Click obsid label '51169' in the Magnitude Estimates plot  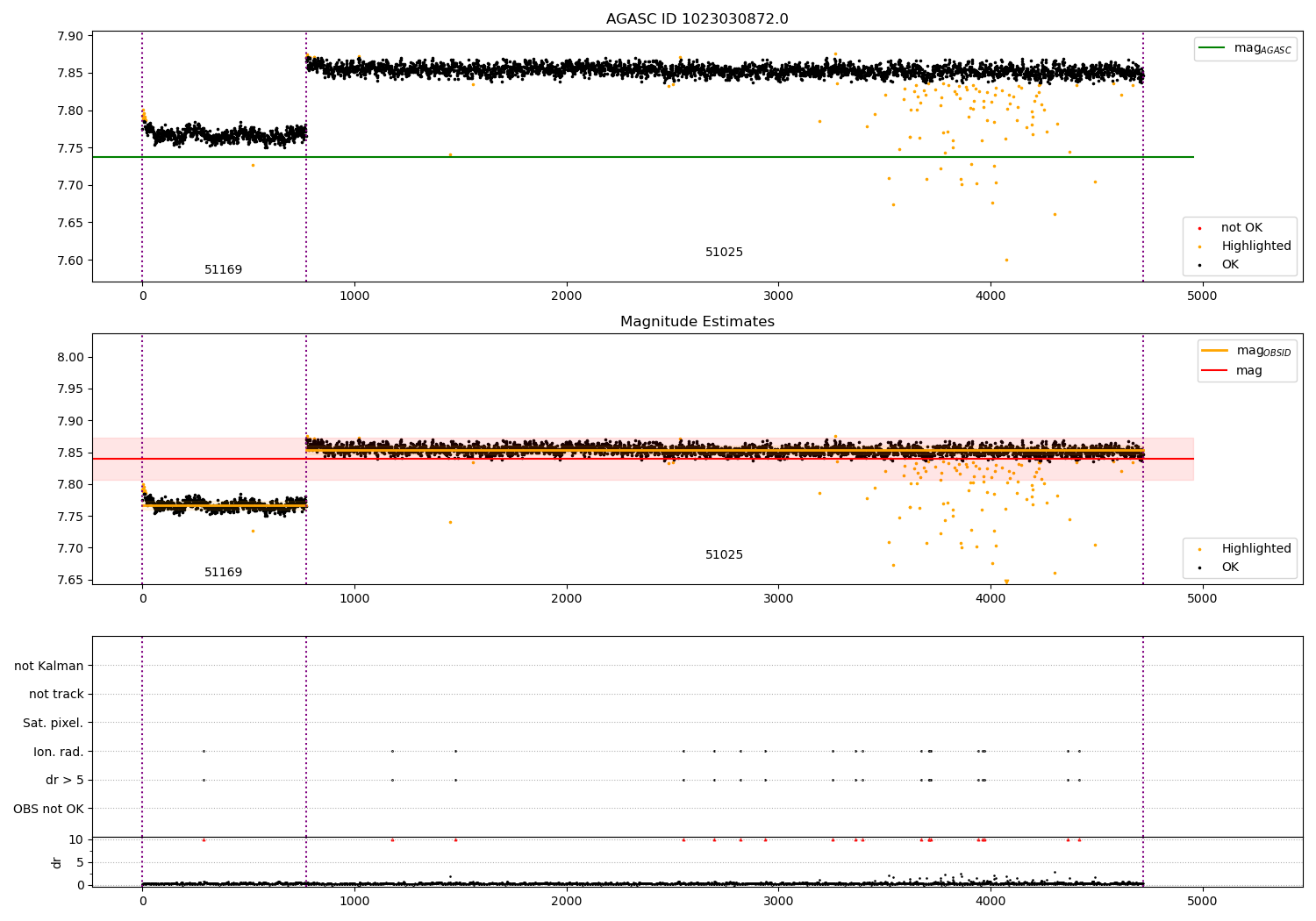[223, 573]
